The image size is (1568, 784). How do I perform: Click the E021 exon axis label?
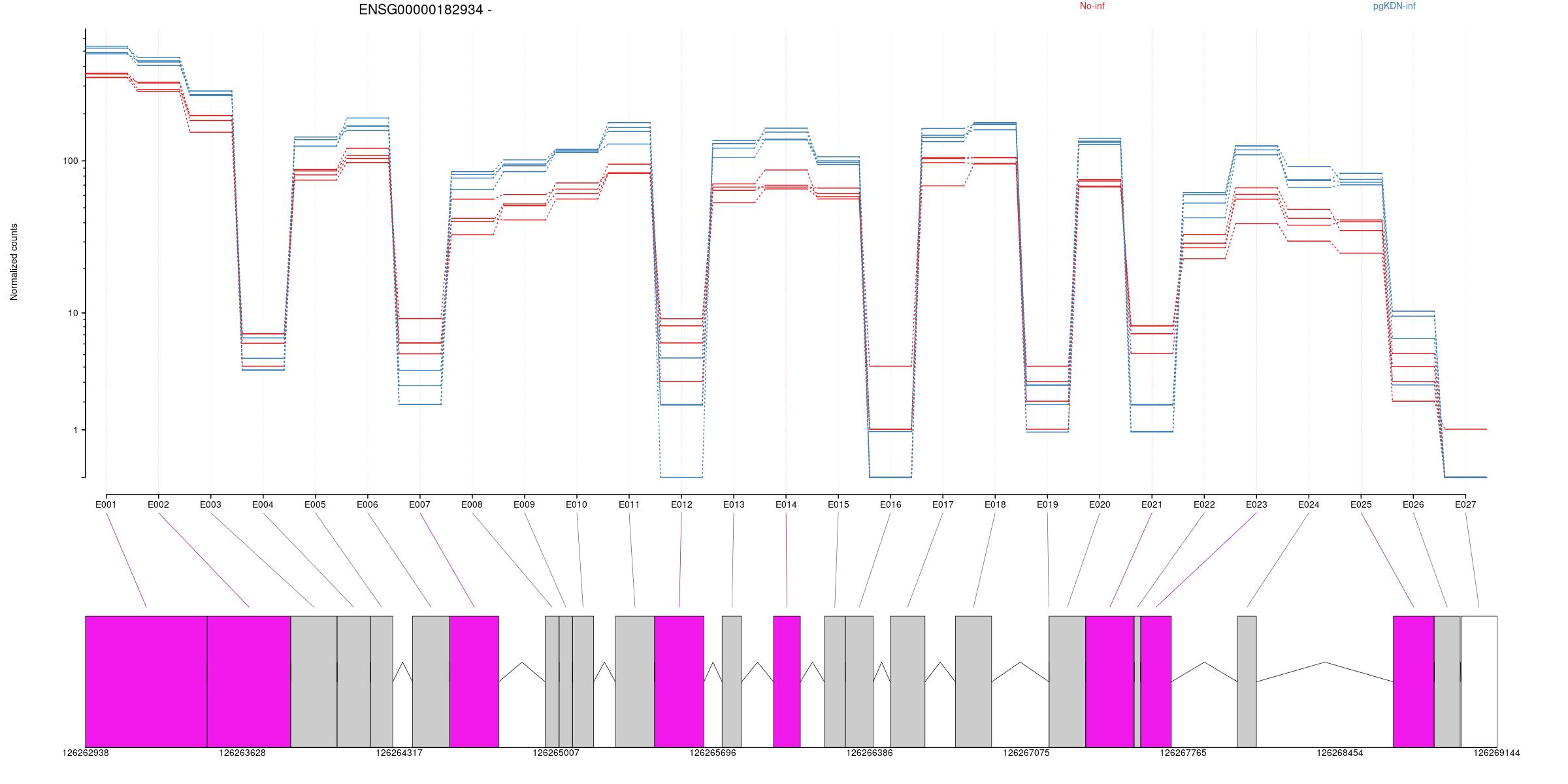click(1152, 504)
